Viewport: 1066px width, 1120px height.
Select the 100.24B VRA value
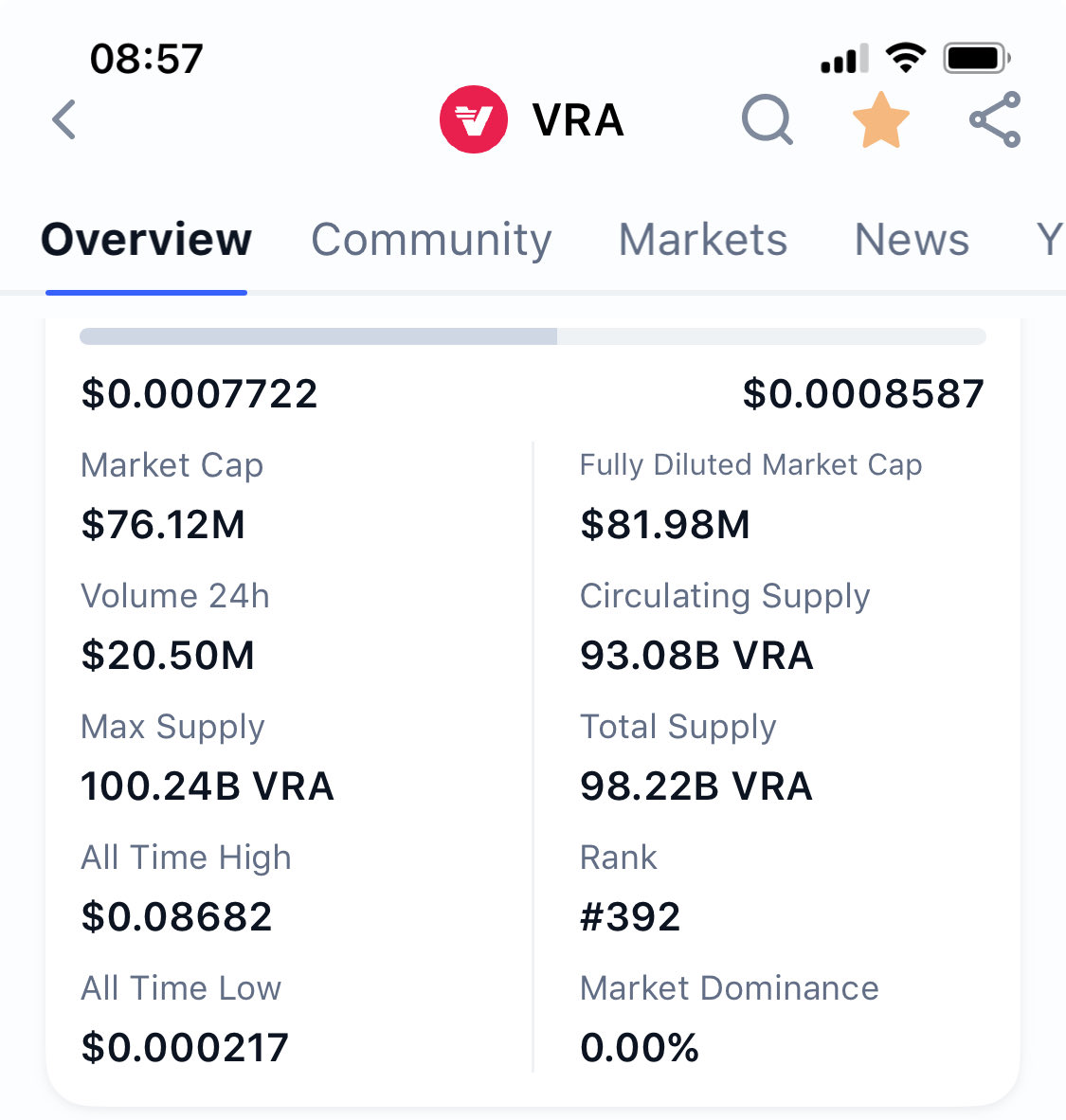click(x=208, y=786)
